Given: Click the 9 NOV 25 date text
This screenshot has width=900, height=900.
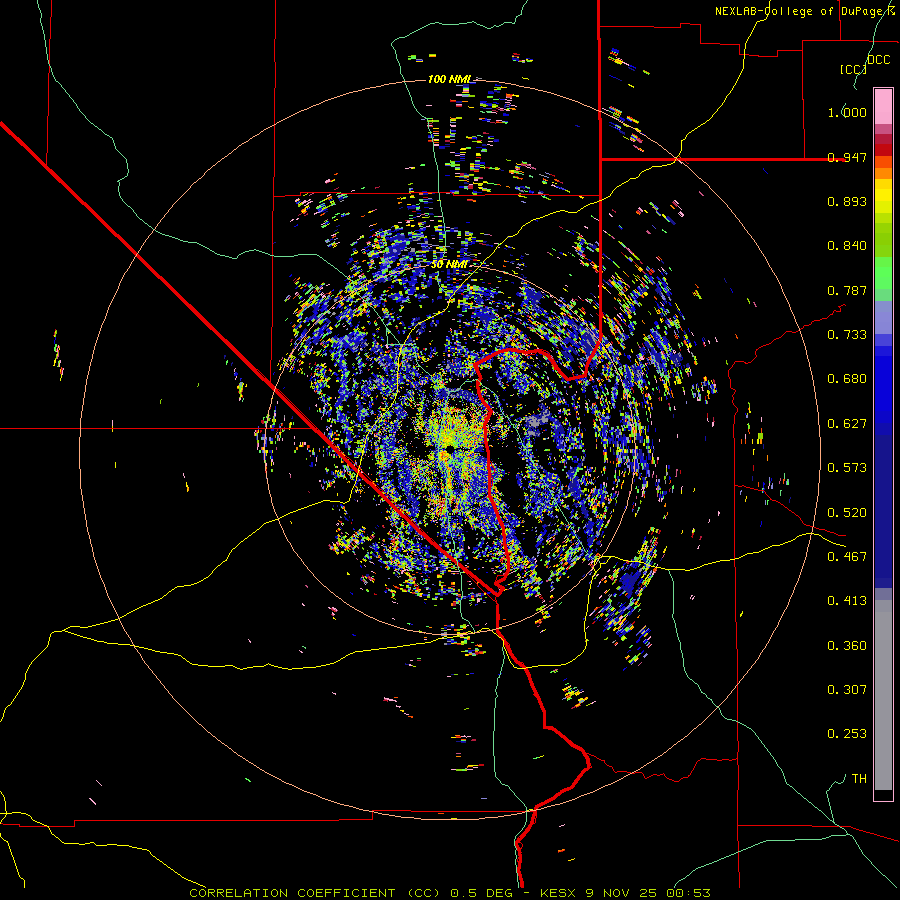Looking at the screenshot, I should pos(623,893).
